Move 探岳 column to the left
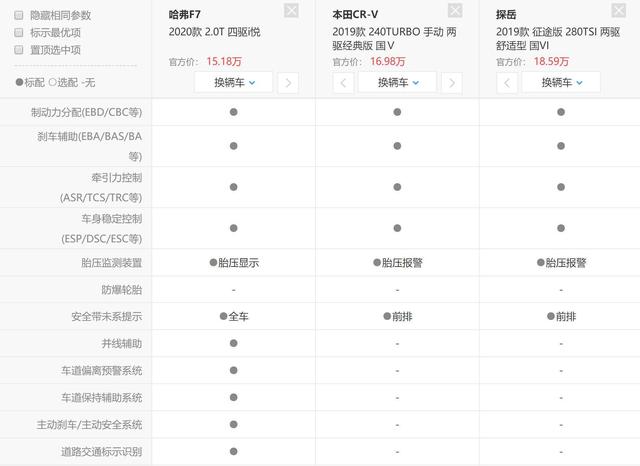Viewport: 640px width, 466px height. tap(507, 83)
